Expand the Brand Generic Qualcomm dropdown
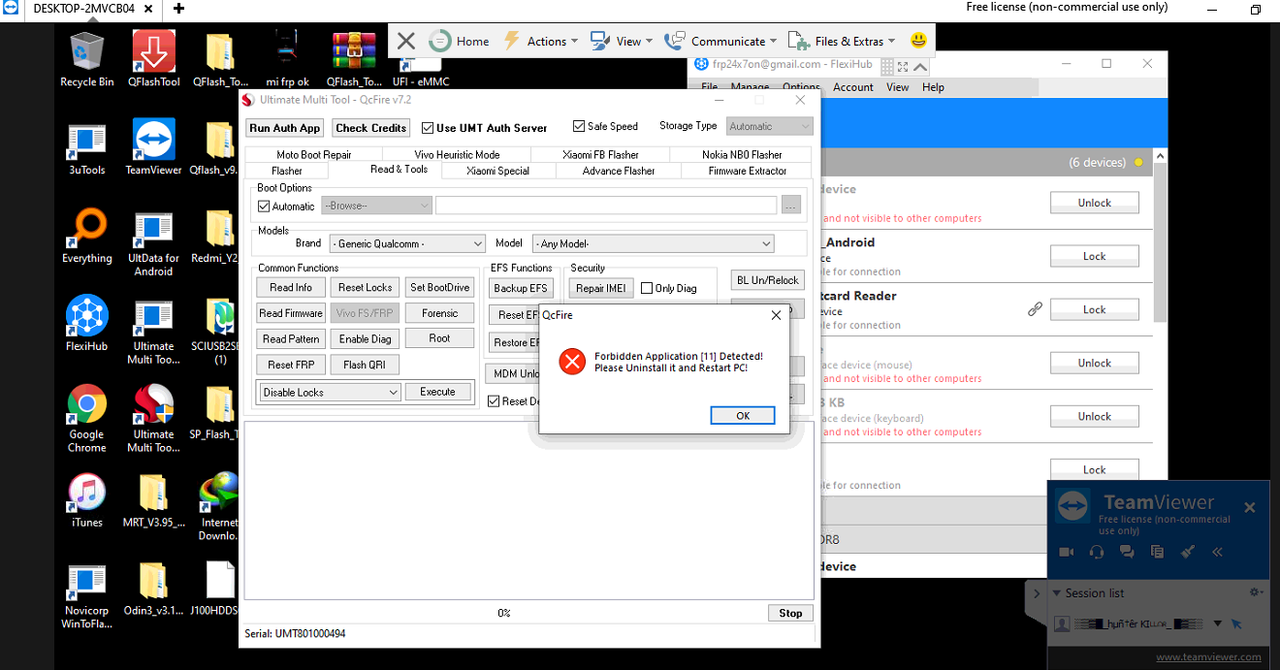Screen dimensions: 1280x670 click(x=407, y=244)
